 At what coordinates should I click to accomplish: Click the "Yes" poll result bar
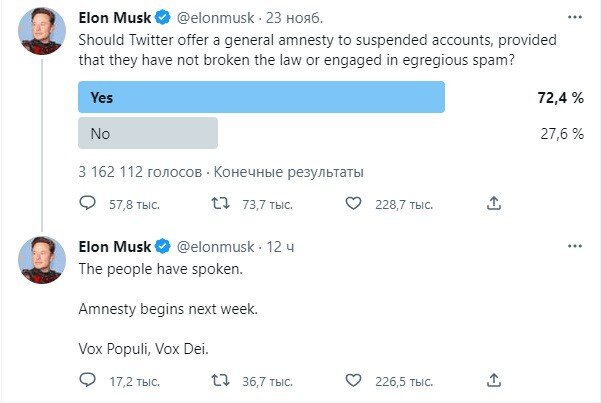261,98
